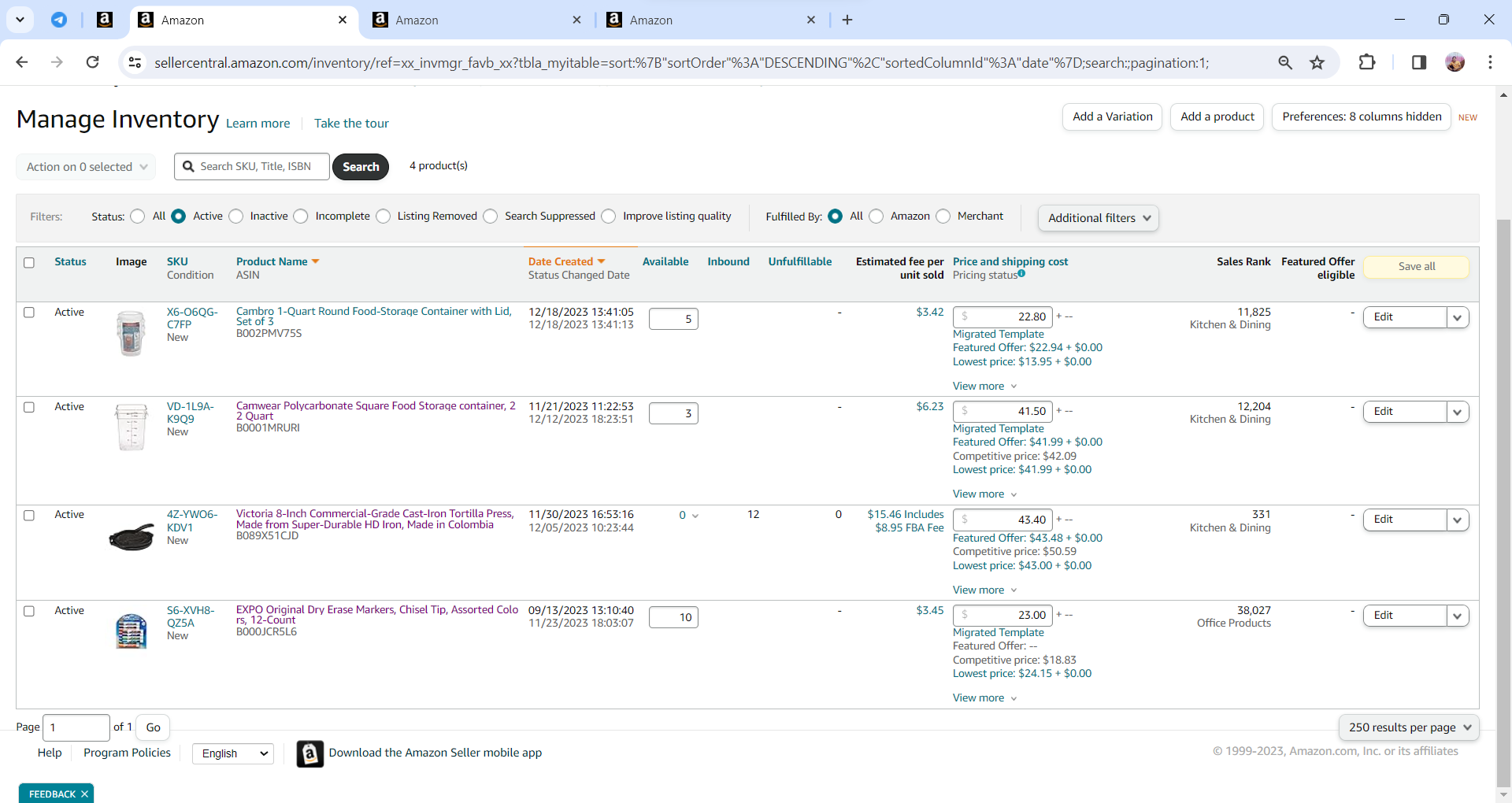Focus the Search SKU, Title, ISBN field
The height and width of the screenshot is (803, 1512).
[x=252, y=166]
